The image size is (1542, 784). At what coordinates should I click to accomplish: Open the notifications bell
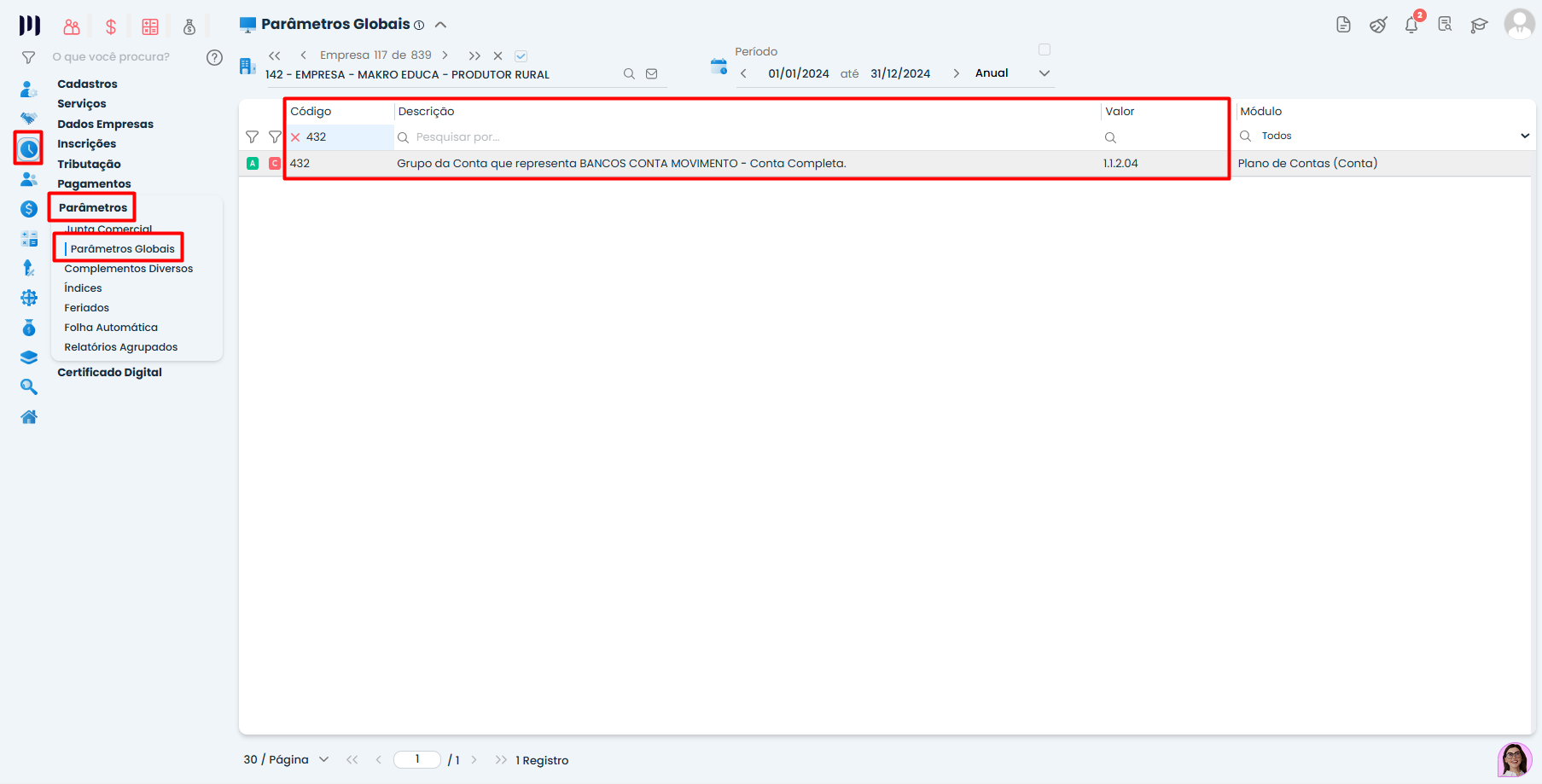tap(1411, 25)
